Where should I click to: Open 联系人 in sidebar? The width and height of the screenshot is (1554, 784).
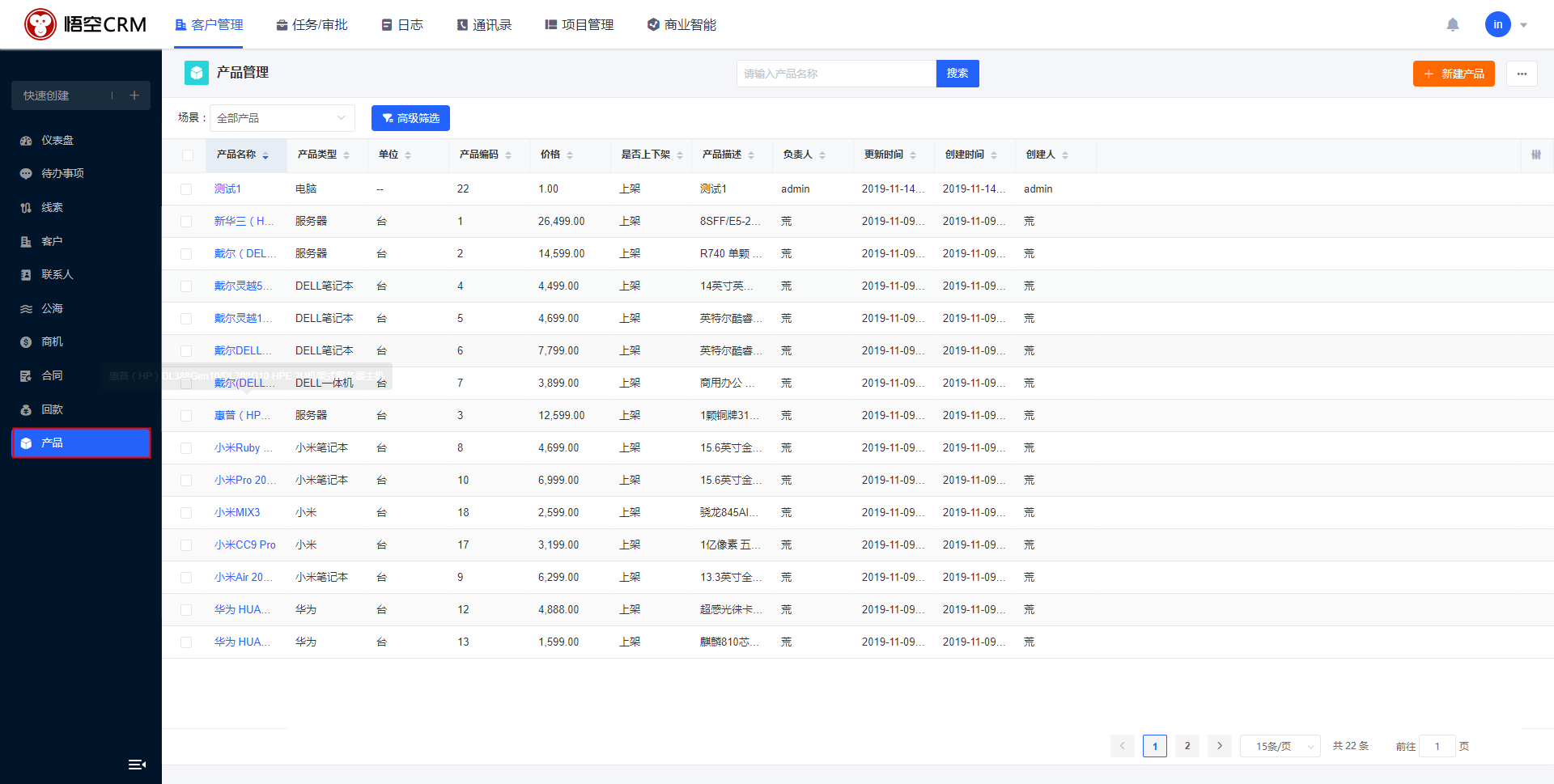(x=81, y=274)
